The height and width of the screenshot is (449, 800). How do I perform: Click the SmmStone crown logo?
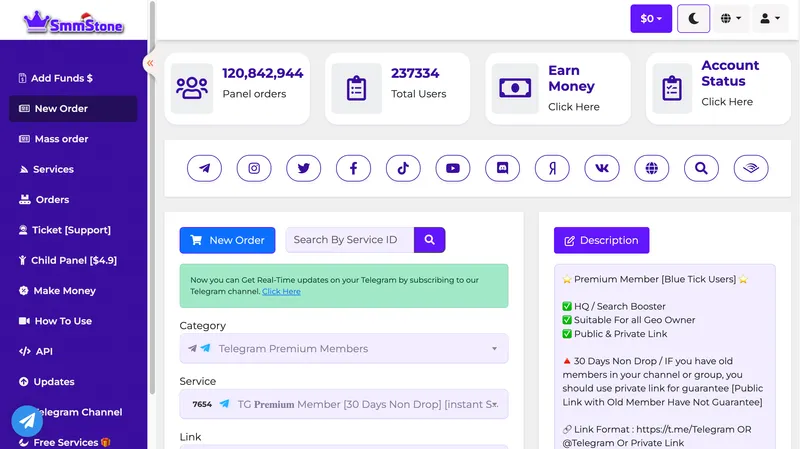pos(73,22)
